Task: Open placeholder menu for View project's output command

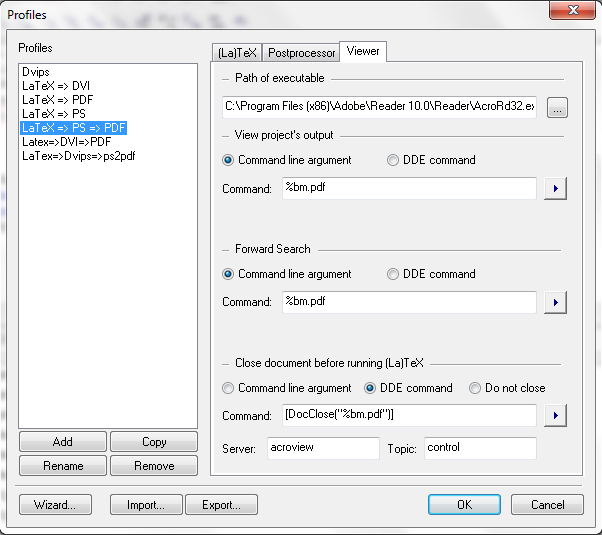Action: coord(555,188)
